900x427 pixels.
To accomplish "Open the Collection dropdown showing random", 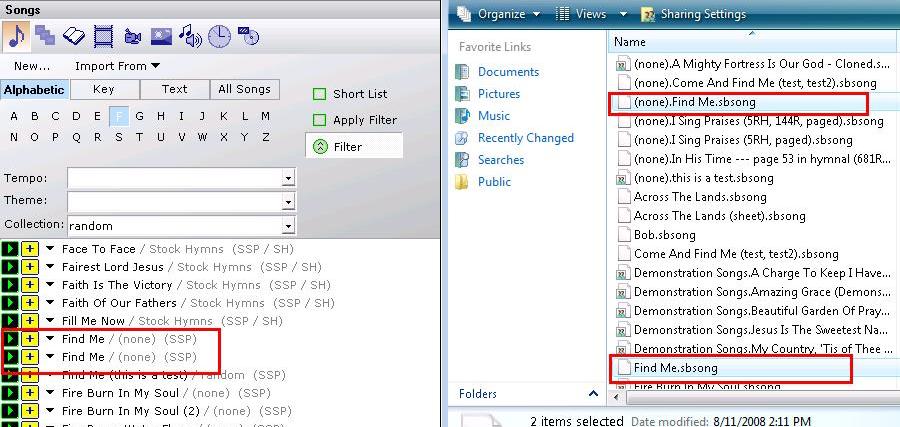I will coord(288,226).
